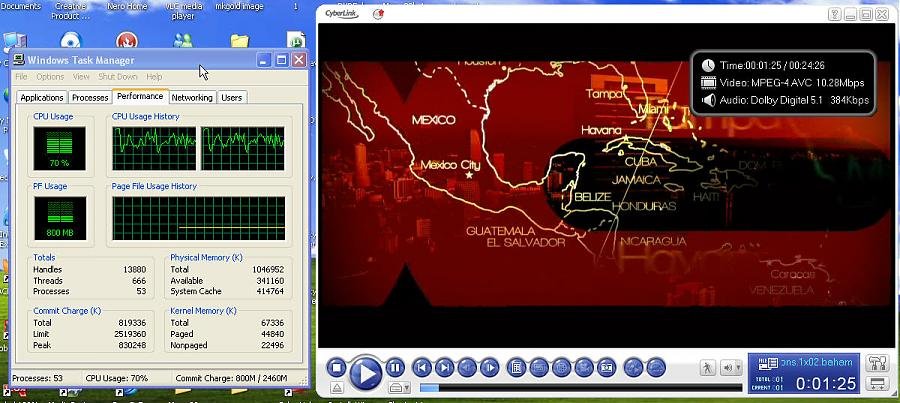Click the CPU Usage 70 % meter
The image size is (900, 403).
point(59,149)
